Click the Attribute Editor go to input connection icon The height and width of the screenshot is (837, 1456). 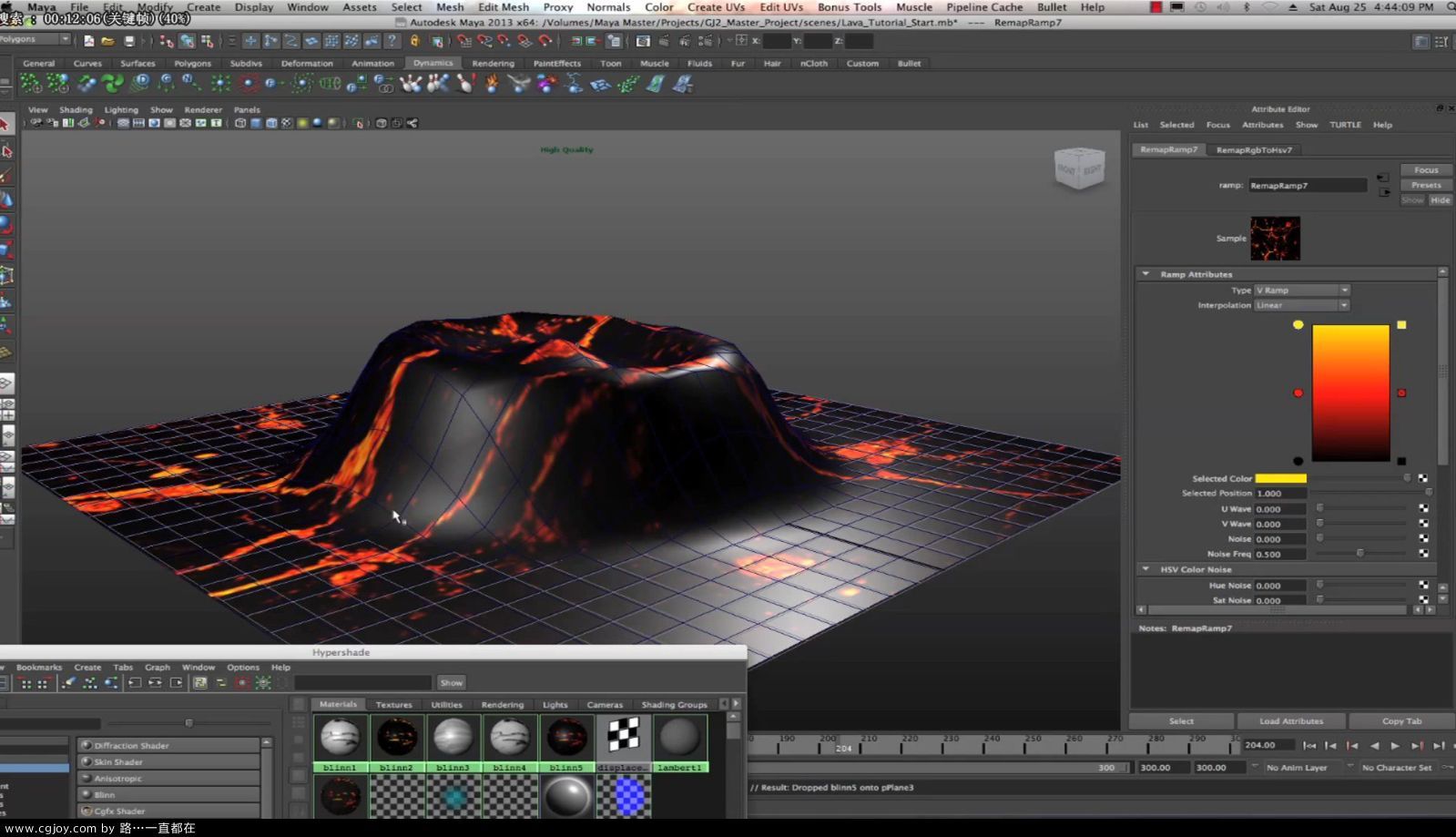pos(1383,178)
